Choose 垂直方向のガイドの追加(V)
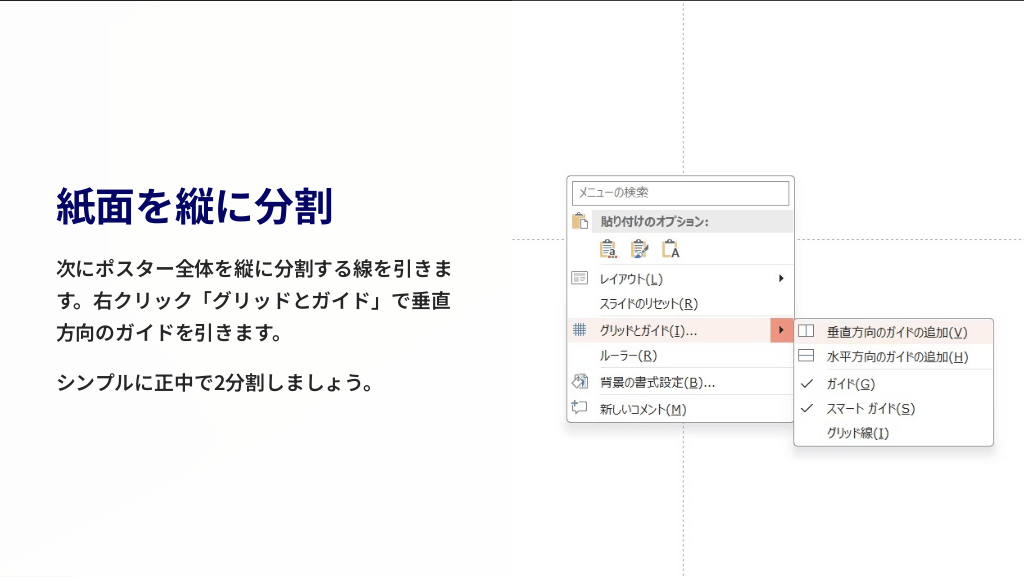 tap(896, 332)
